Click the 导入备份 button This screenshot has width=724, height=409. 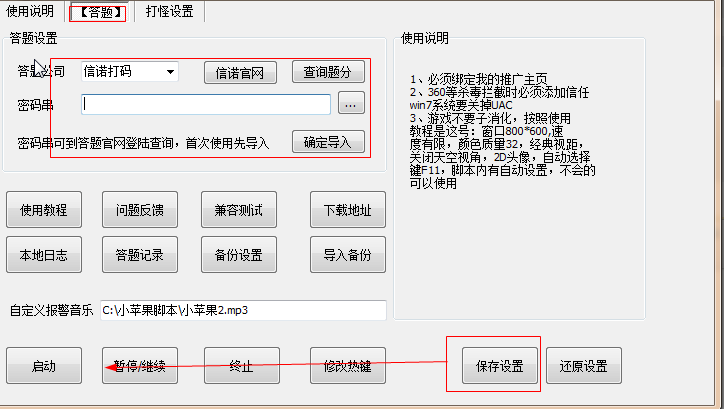348,254
